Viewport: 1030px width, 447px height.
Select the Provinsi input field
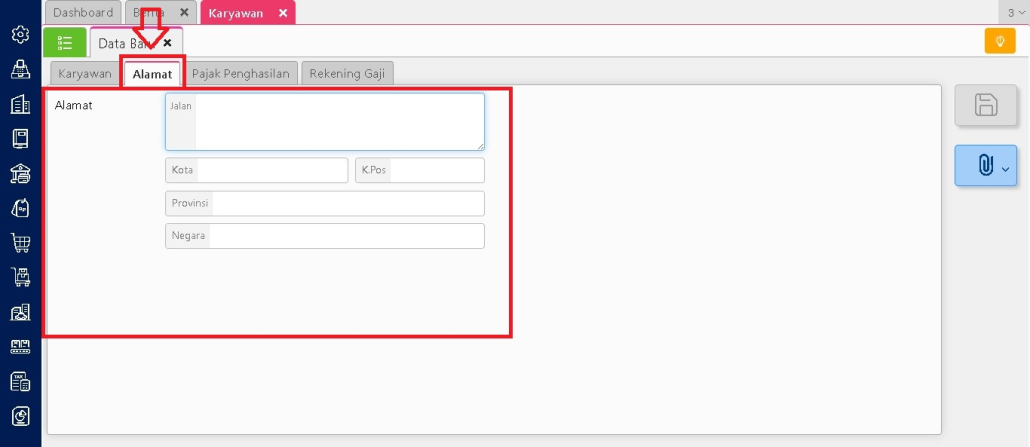point(347,203)
